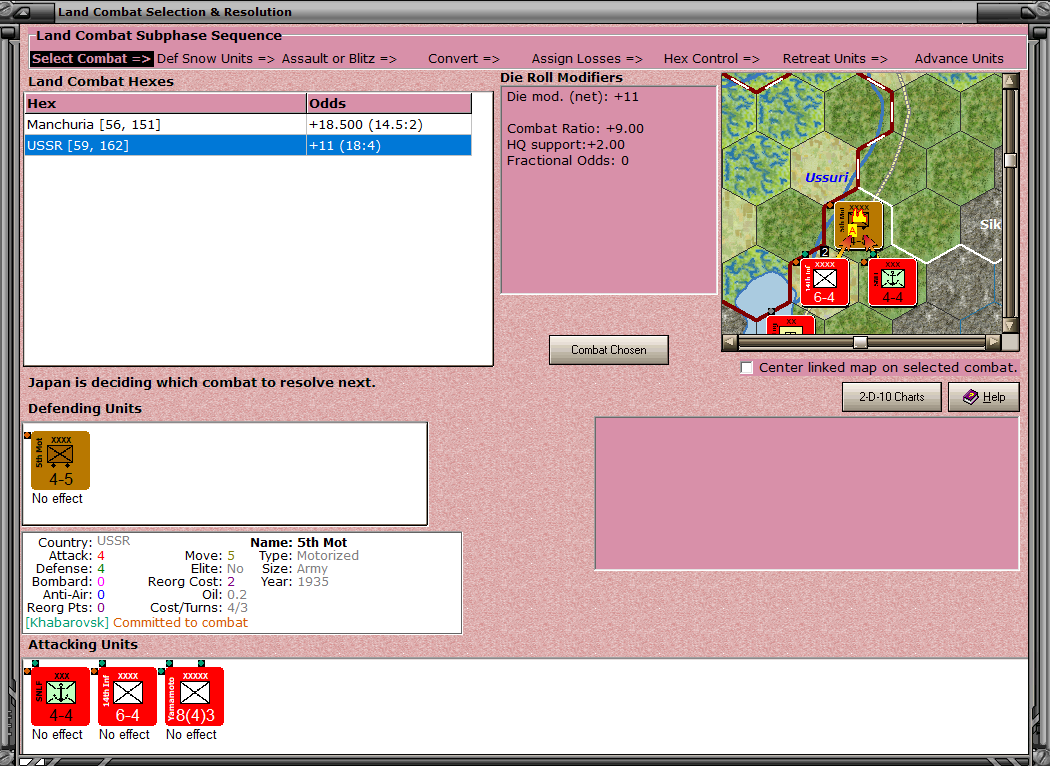Click the map scroll right arrow
Viewport: 1050px width, 766px height.
click(994, 342)
